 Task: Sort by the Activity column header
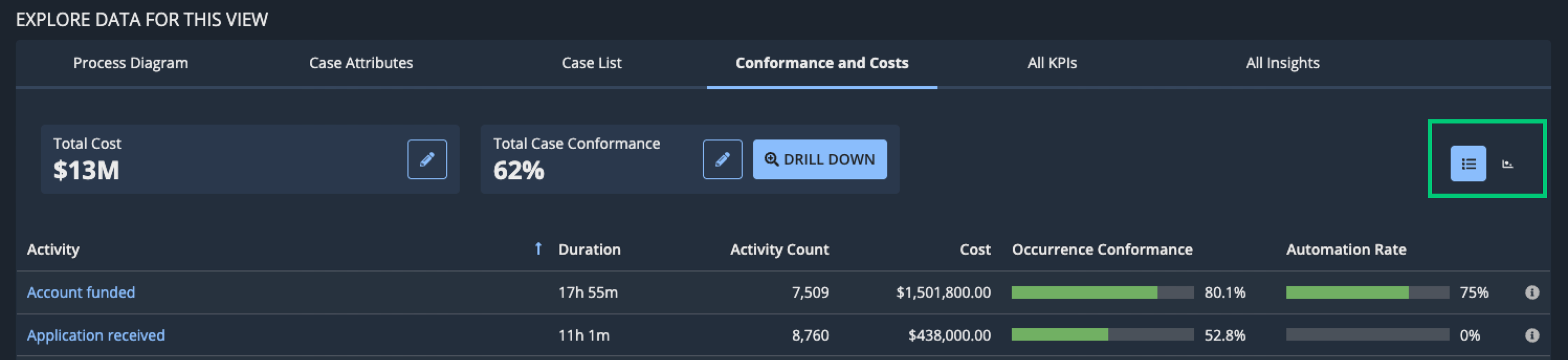coord(53,249)
